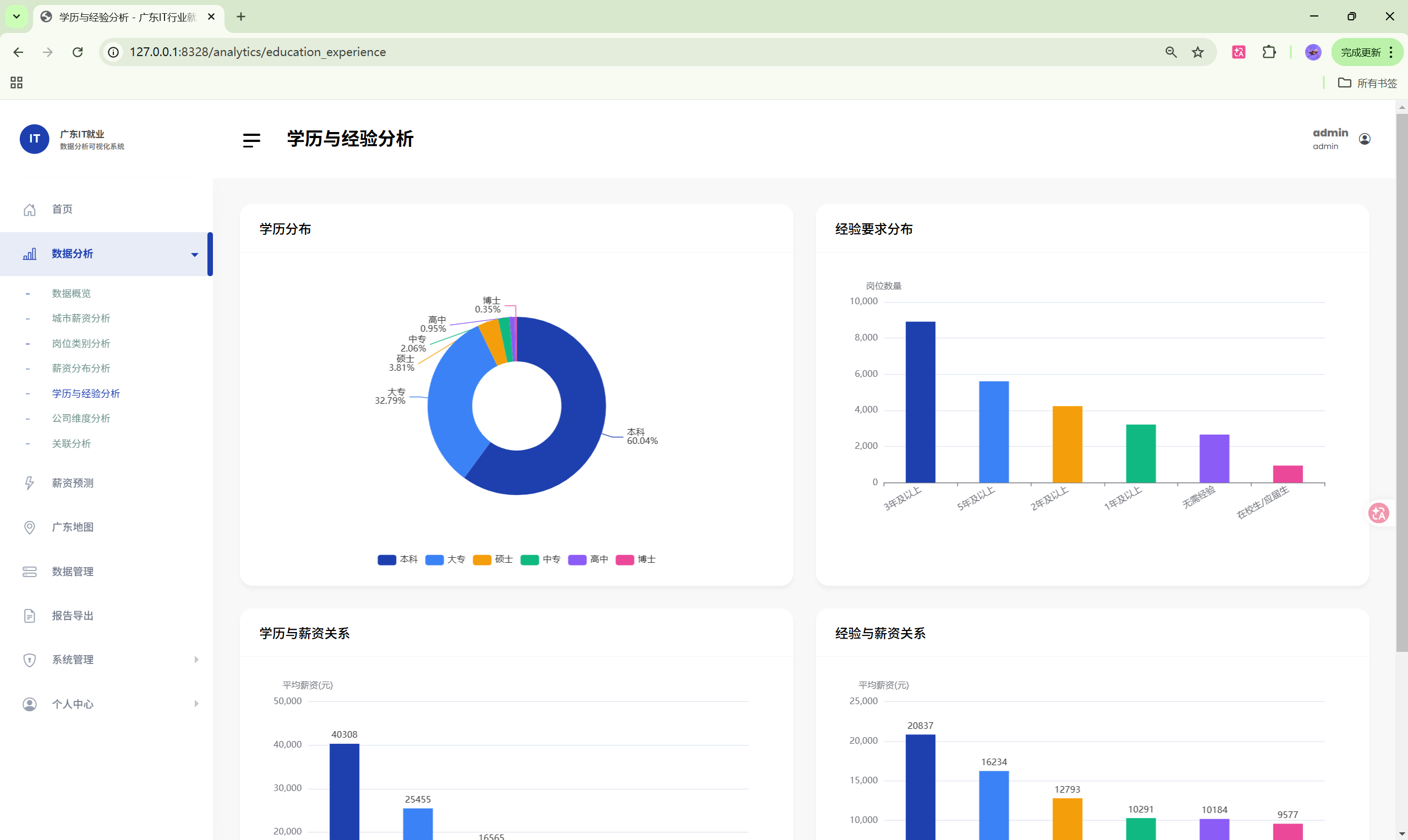Click the 硕士 orange legend swatch
Screen dimensions: 1408x840
pos(482,560)
